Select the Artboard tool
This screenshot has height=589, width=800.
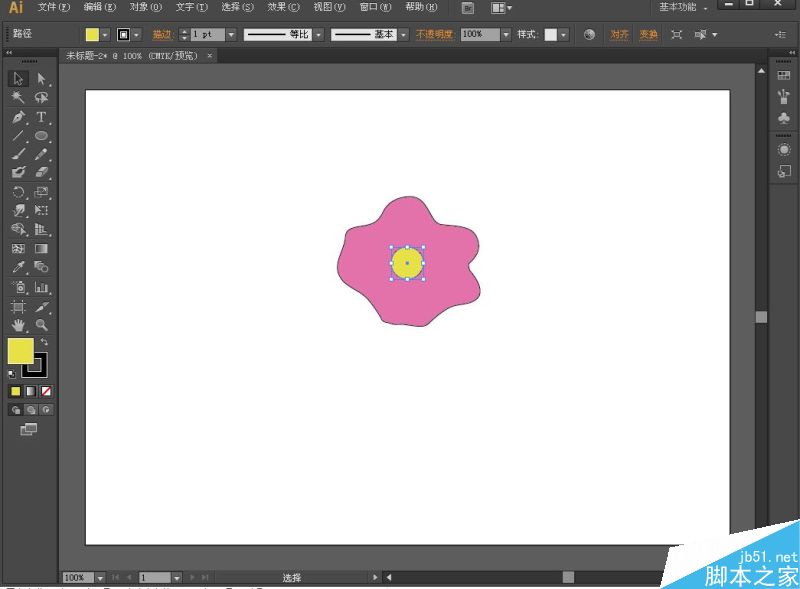(x=18, y=307)
